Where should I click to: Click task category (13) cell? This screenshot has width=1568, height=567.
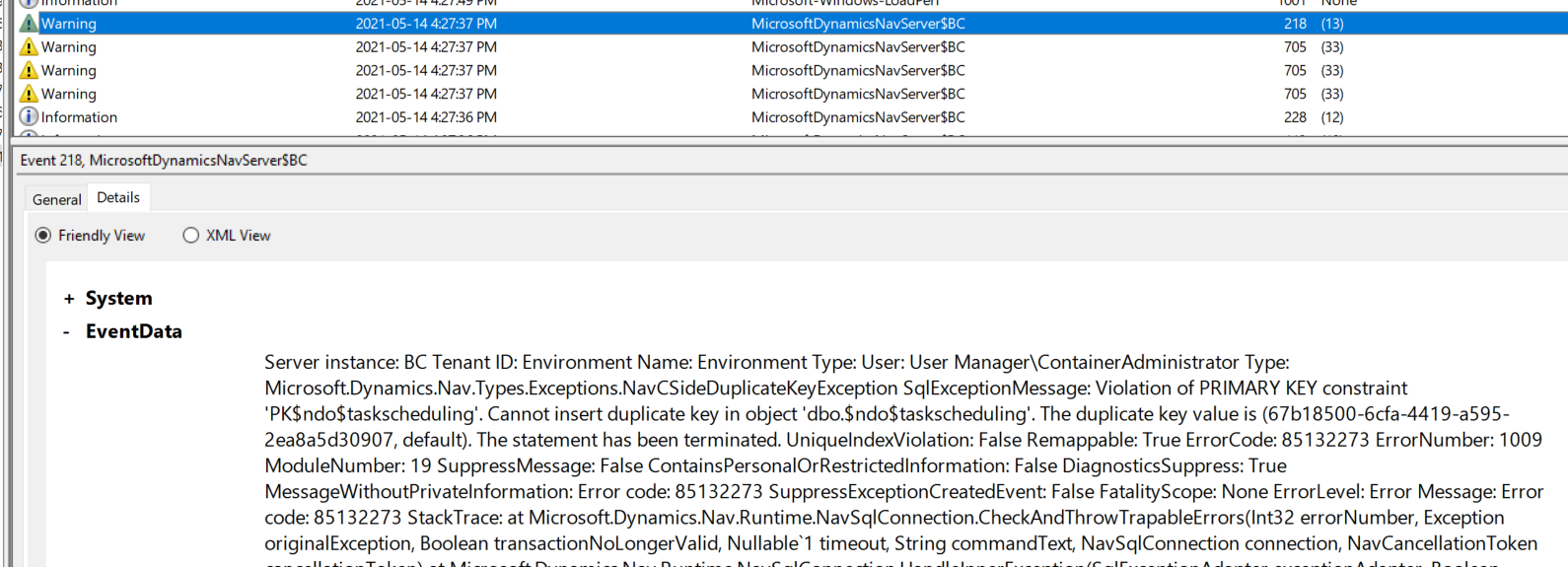coord(1332,24)
